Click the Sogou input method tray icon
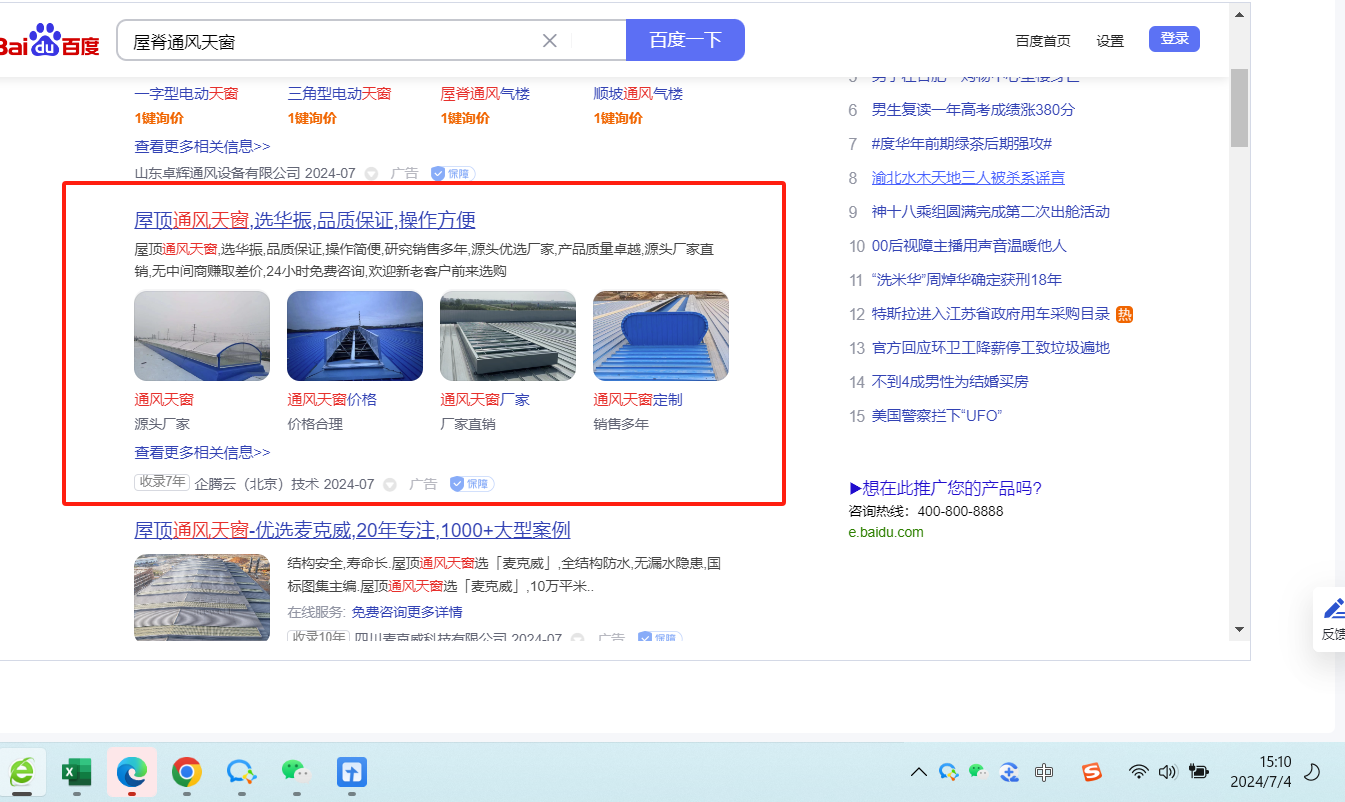This screenshot has height=802, width=1345. pos(1092,772)
